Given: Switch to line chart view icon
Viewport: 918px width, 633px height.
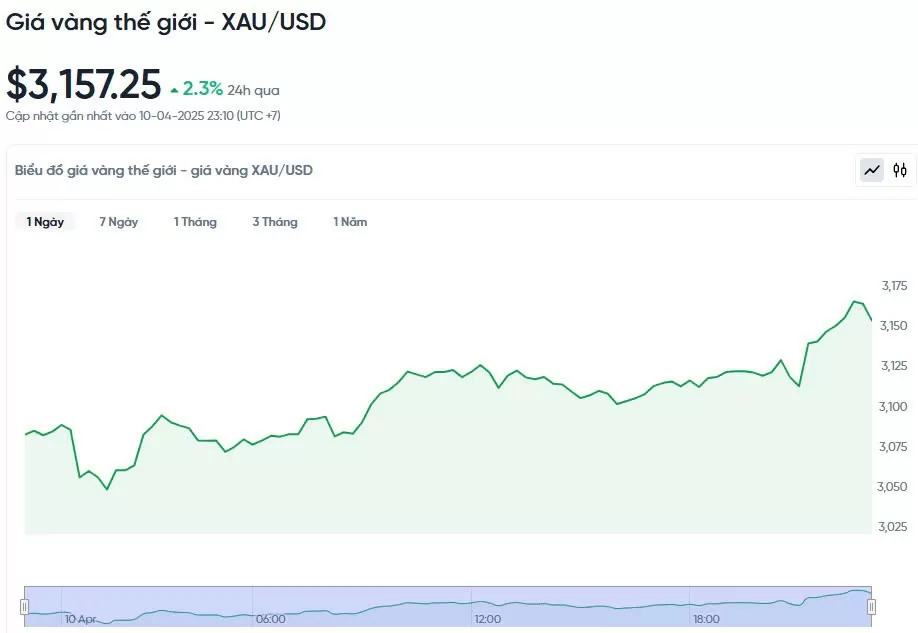Looking at the screenshot, I should pyautogui.click(x=873, y=170).
